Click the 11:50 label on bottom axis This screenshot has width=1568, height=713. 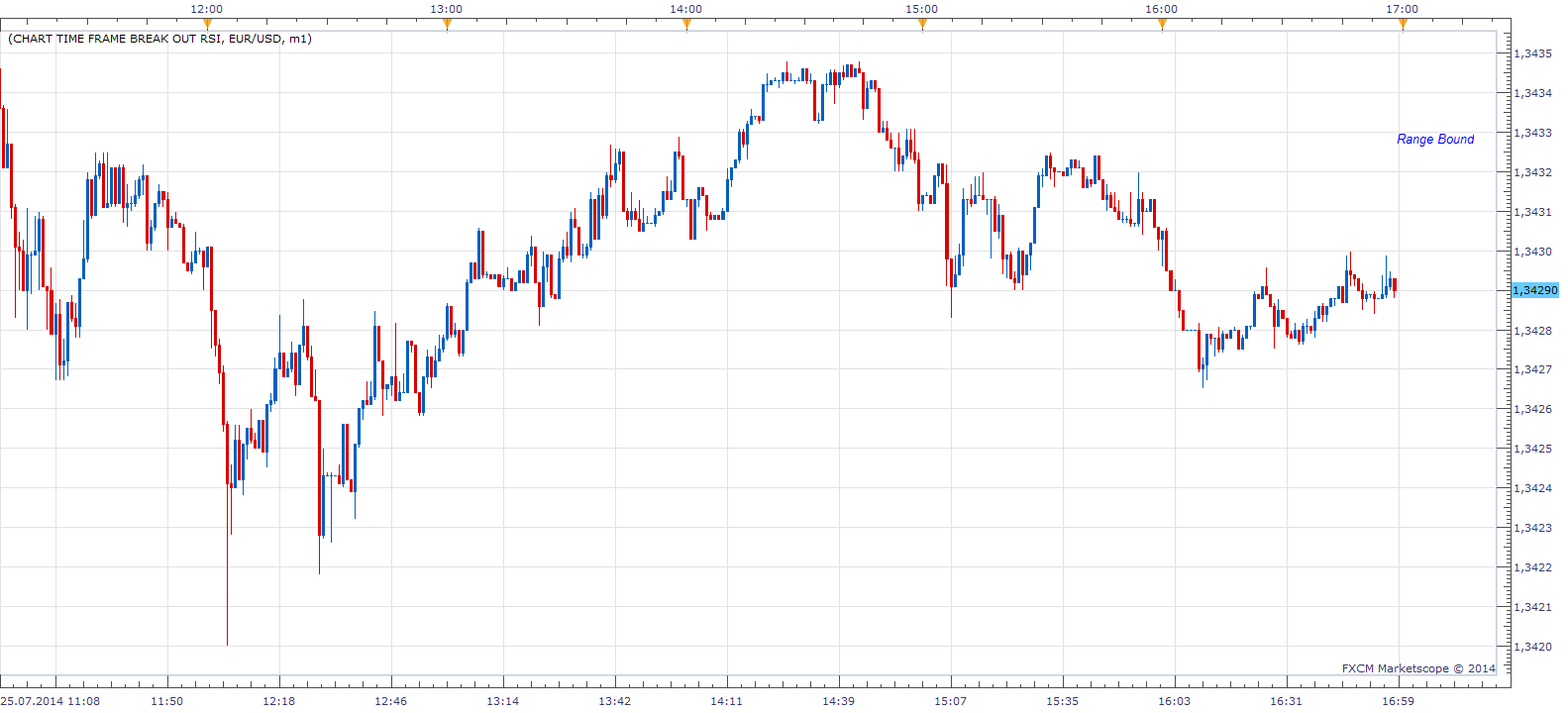(167, 701)
